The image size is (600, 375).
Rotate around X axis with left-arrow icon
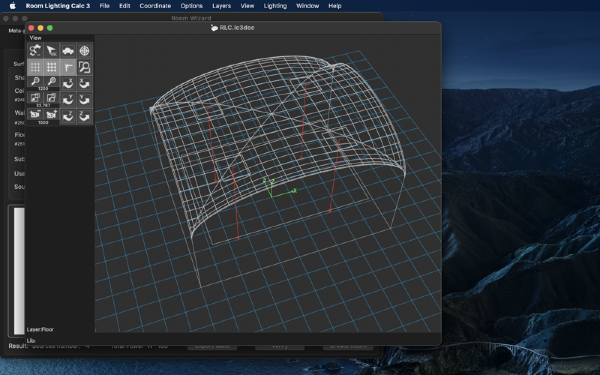(68, 83)
